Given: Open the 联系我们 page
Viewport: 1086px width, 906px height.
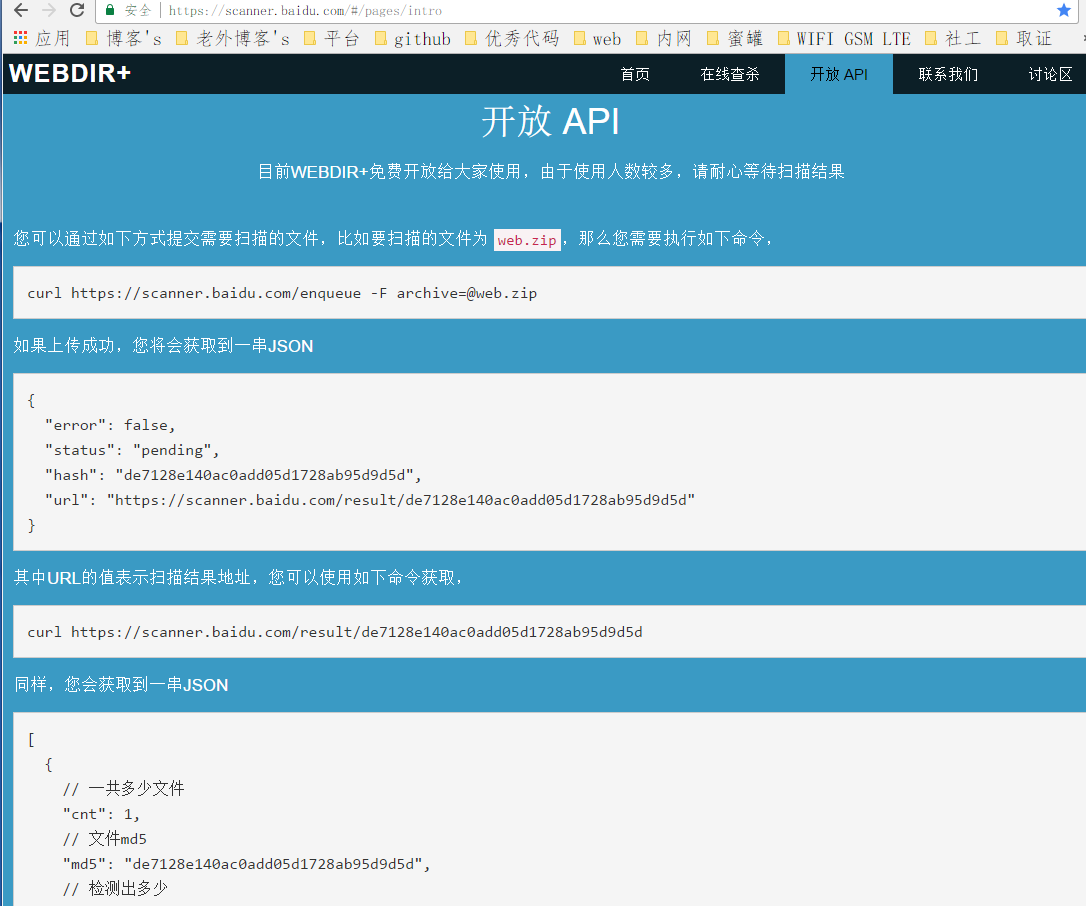Looking at the screenshot, I should pos(948,74).
